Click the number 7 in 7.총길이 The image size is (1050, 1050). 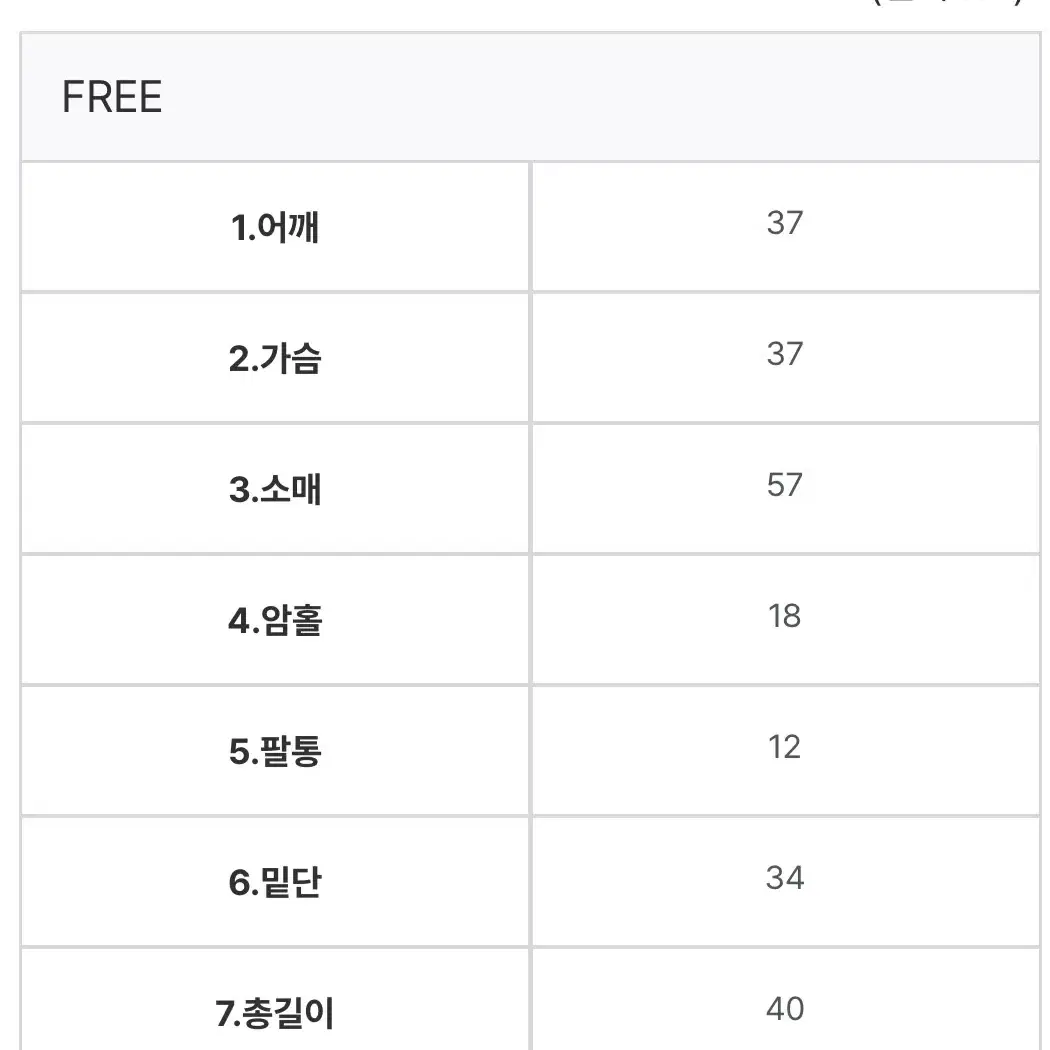click(225, 1014)
